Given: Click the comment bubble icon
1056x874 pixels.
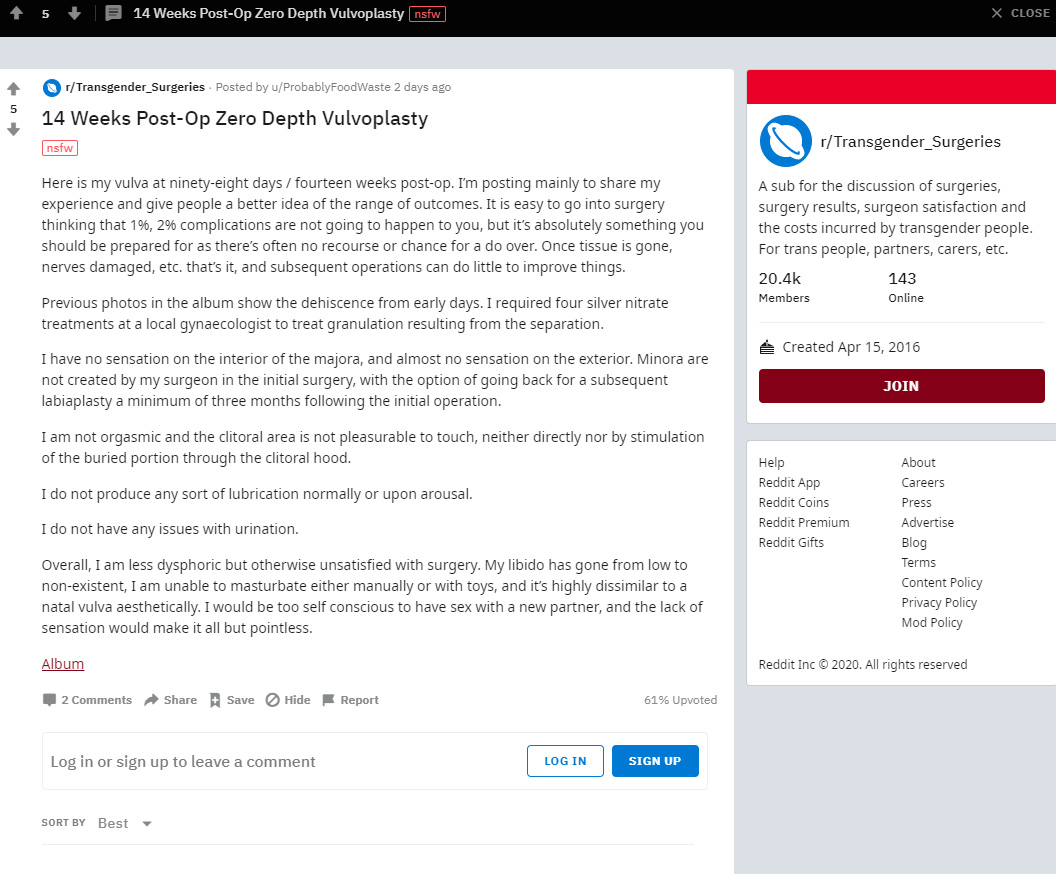Looking at the screenshot, I should click(49, 700).
